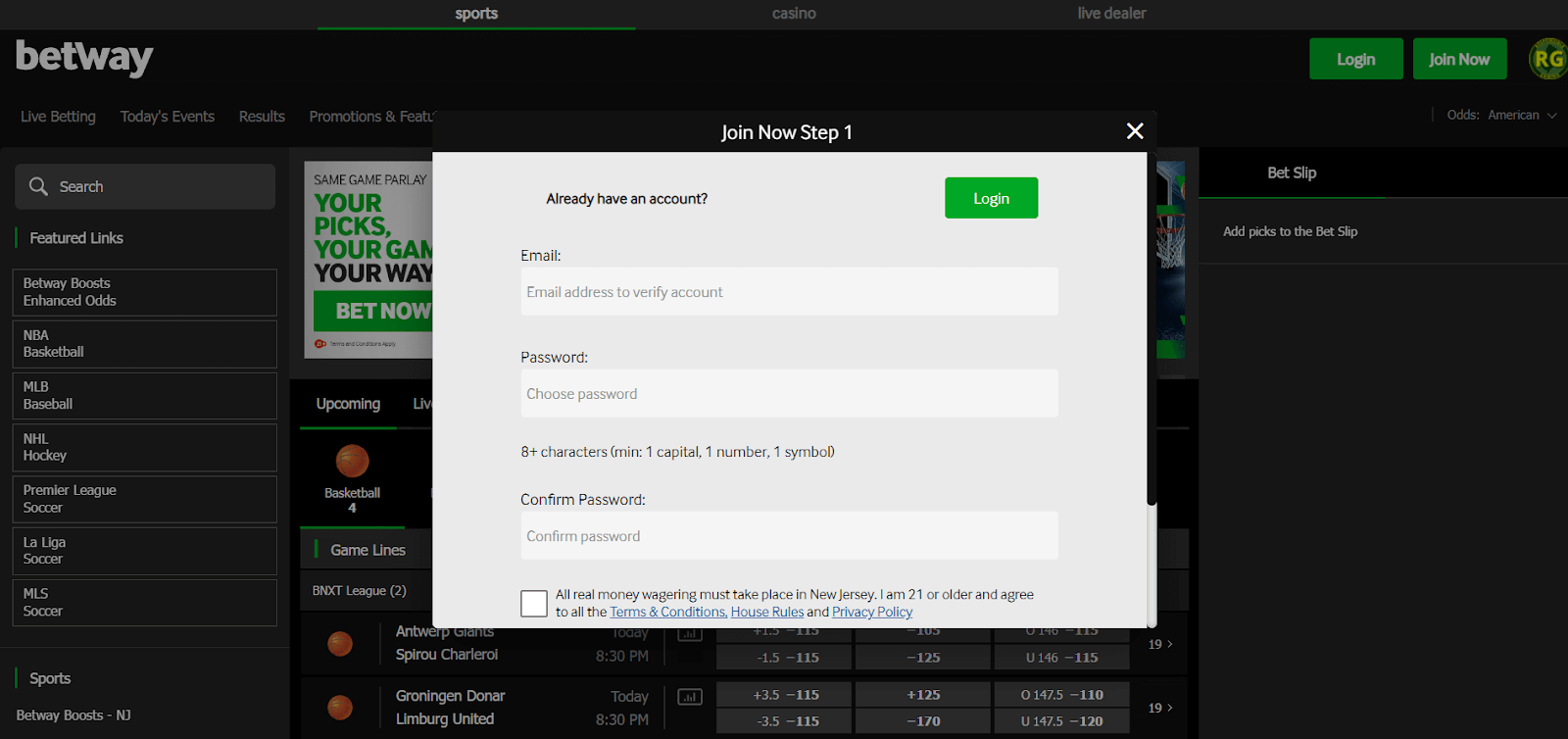Check the age and terms agreement box
The width and height of the screenshot is (1568, 739).
534,603
